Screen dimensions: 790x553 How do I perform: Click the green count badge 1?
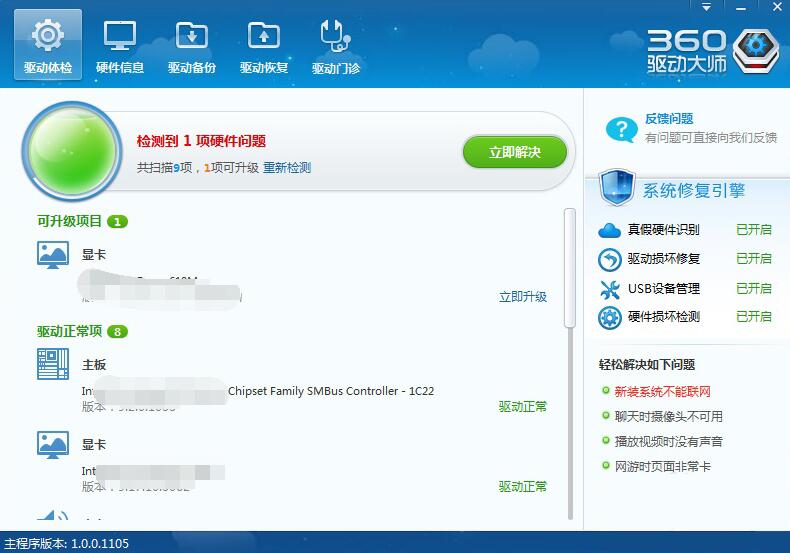(x=117, y=222)
